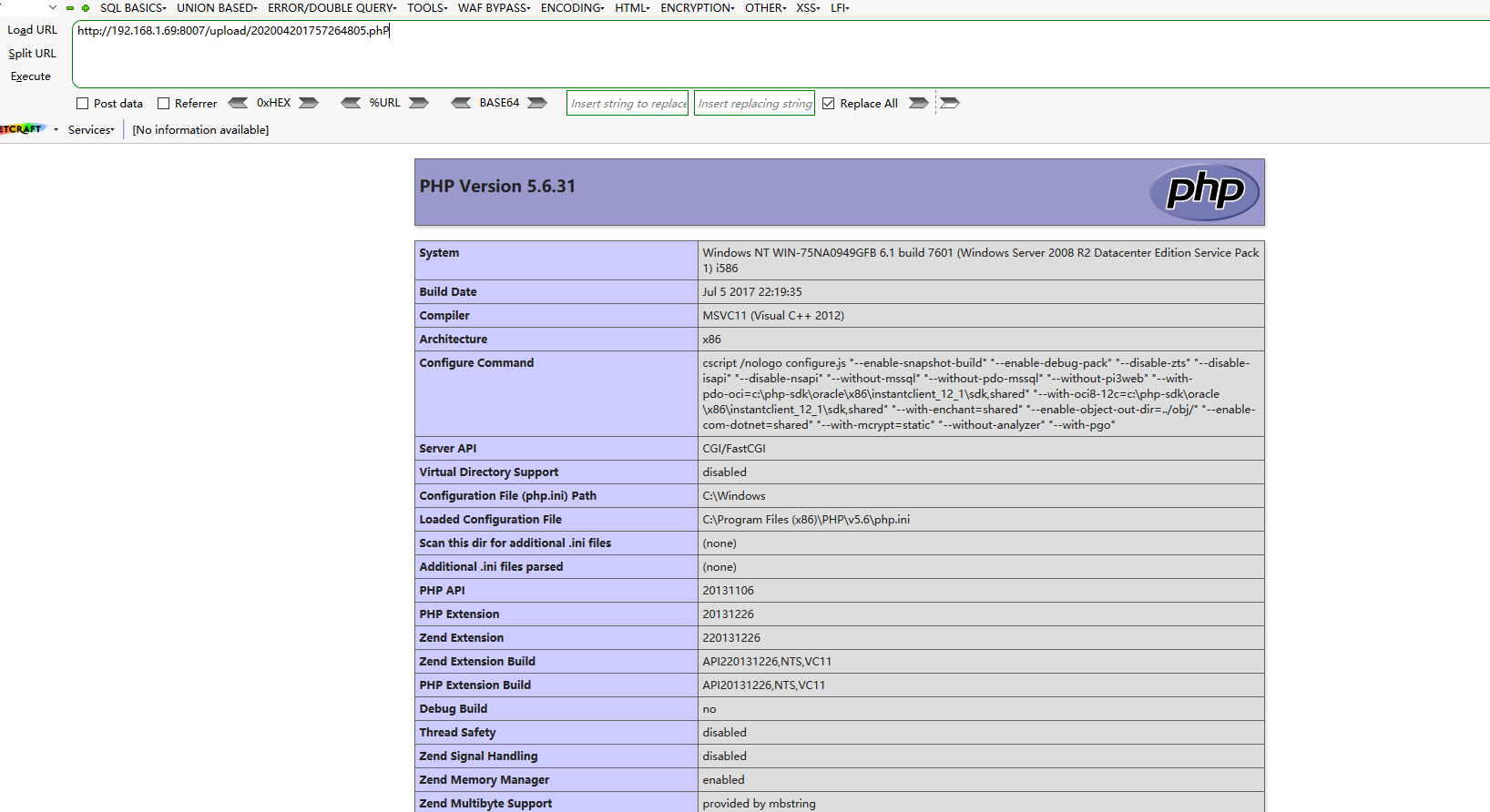Click the 0xHEX label
This screenshot has height=812, width=1490.
(x=273, y=103)
